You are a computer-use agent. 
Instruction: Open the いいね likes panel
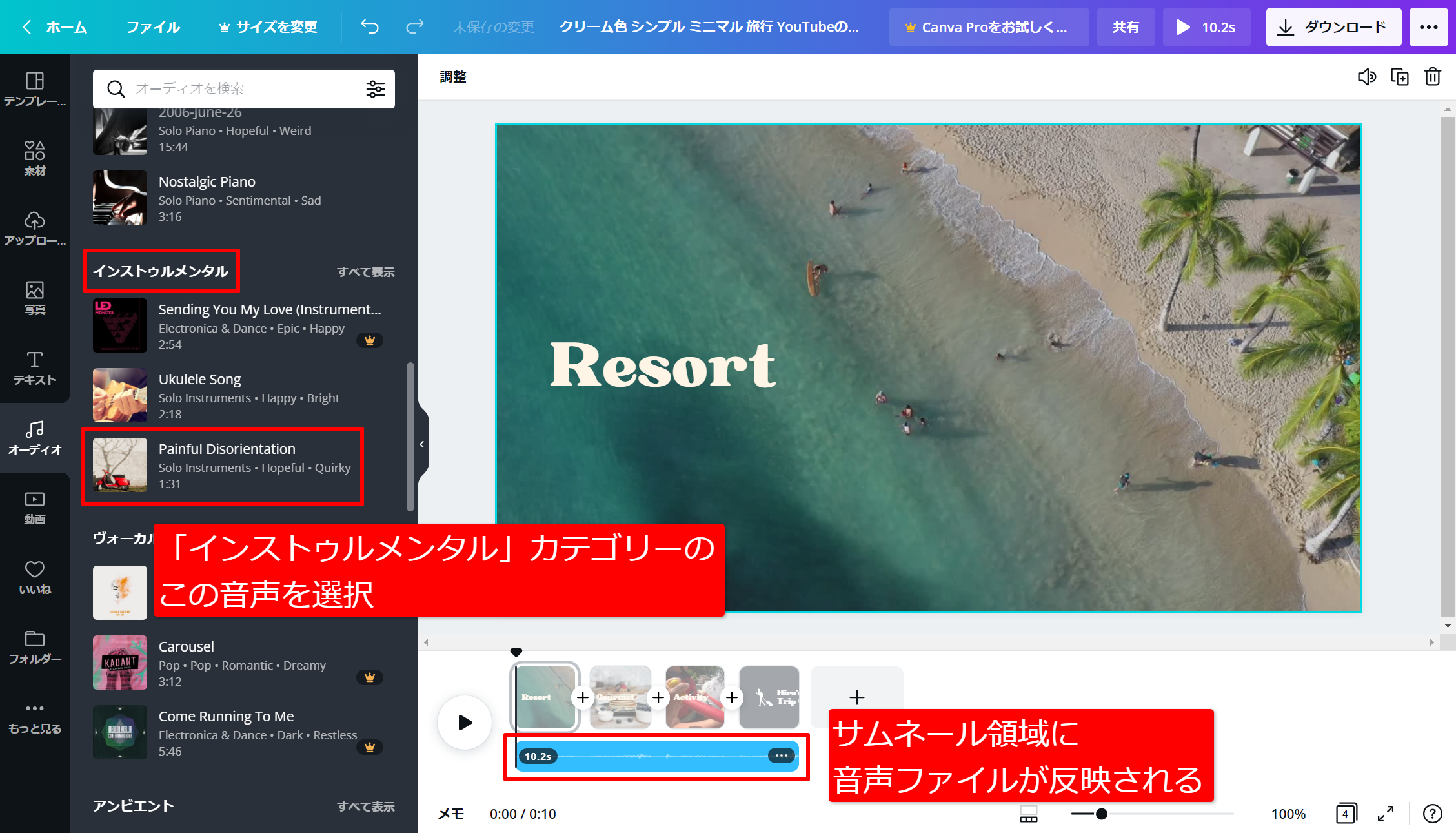35,577
